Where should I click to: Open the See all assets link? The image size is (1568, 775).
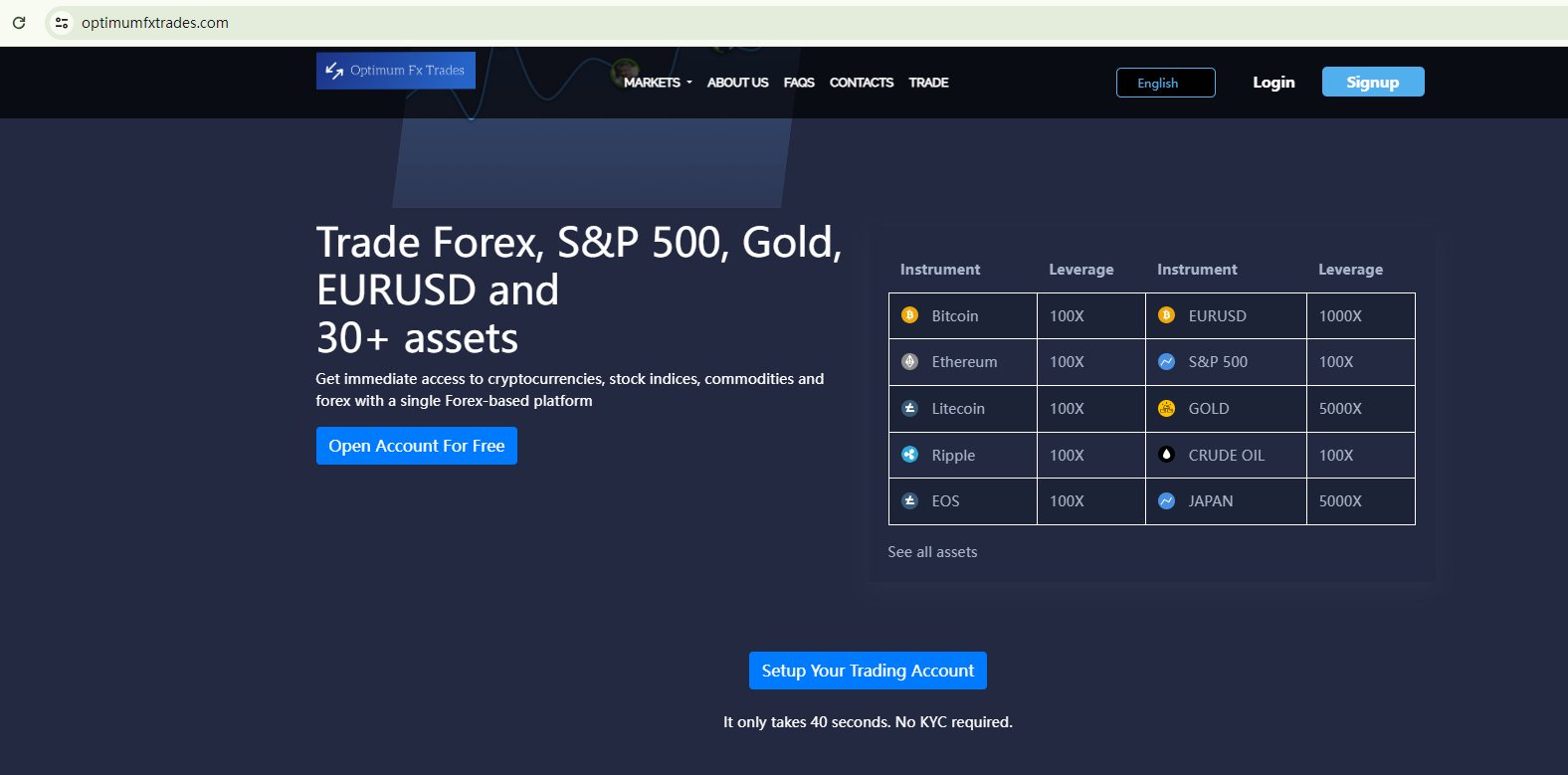click(x=932, y=552)
